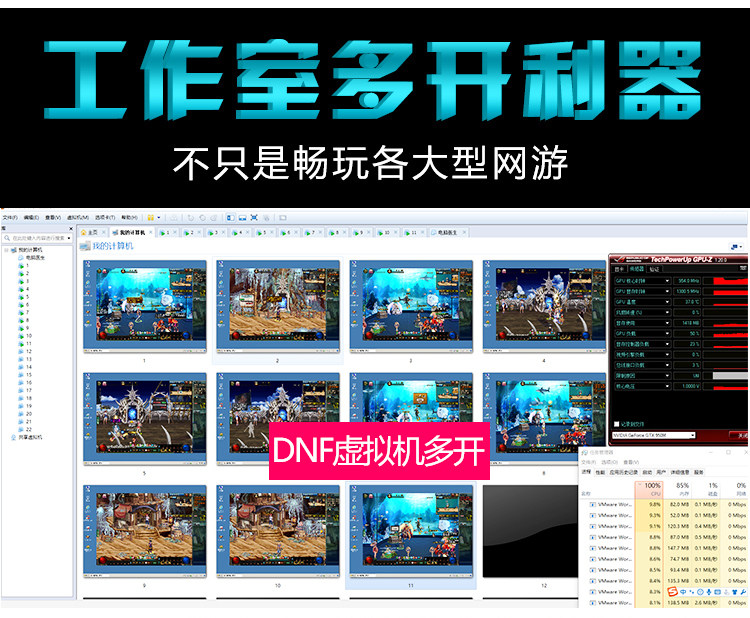Select 共享虚拟机 in the library tree
Viewport: 750px width, 618px height.
27,437
